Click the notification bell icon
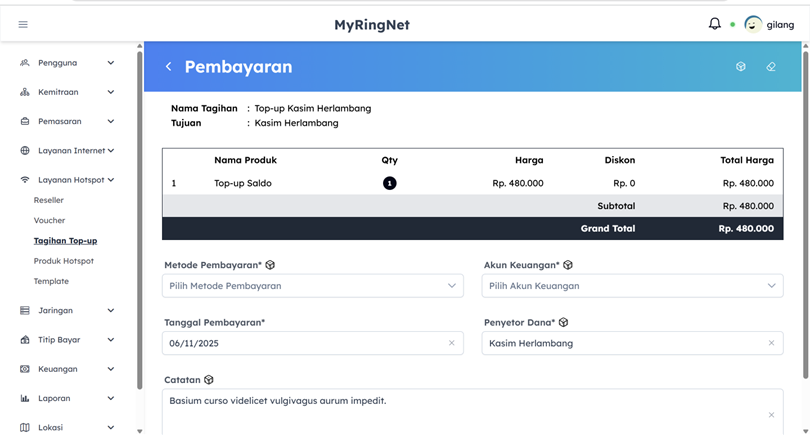810x435 pixels. point(714,24)
